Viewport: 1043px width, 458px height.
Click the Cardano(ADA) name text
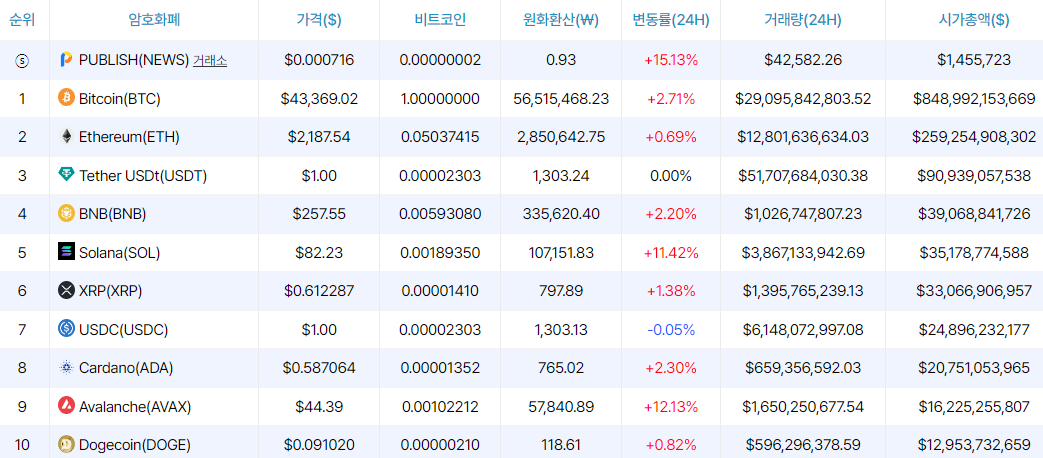(126, 368)
